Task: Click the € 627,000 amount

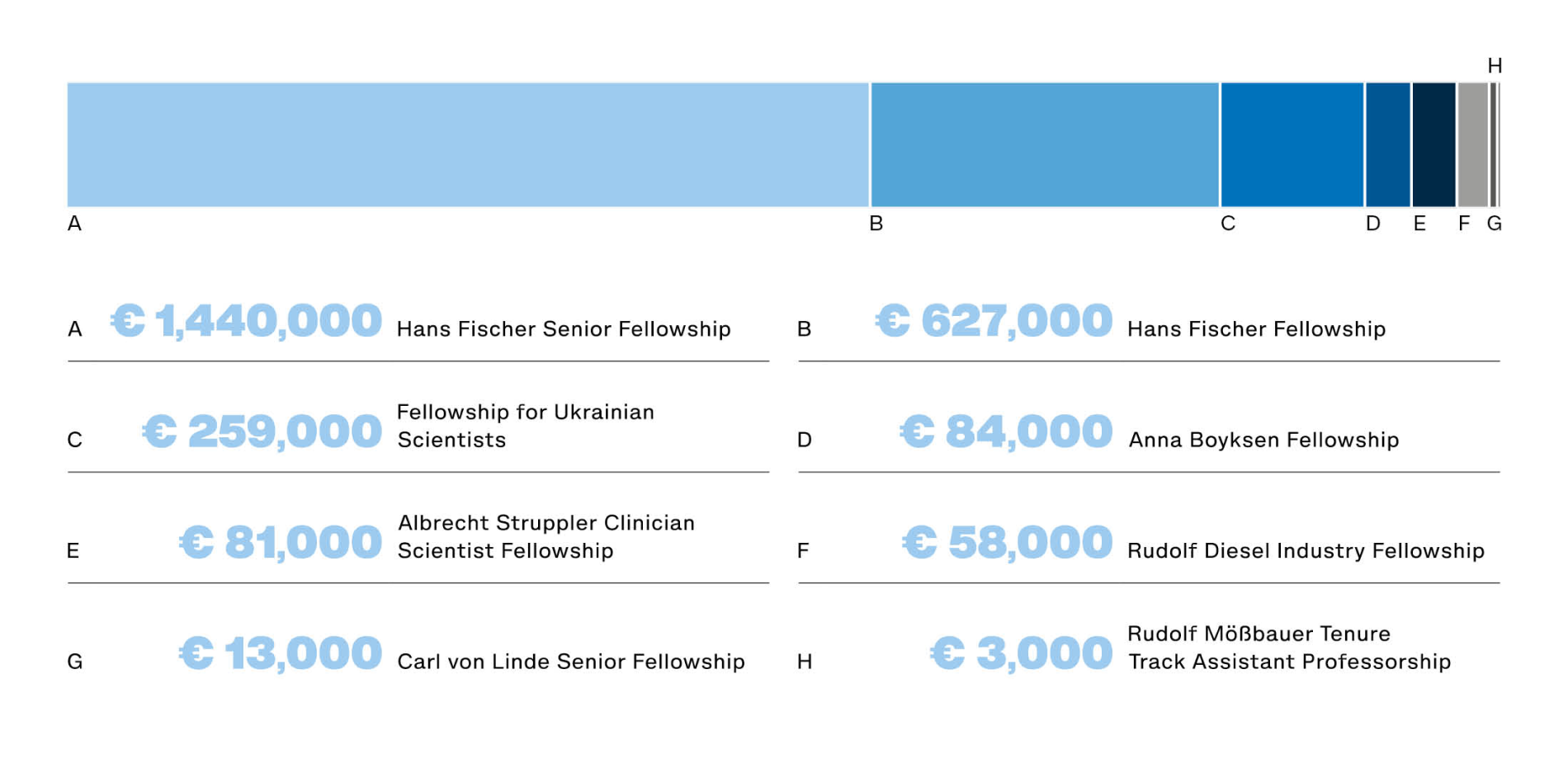Action: (994, 321)
